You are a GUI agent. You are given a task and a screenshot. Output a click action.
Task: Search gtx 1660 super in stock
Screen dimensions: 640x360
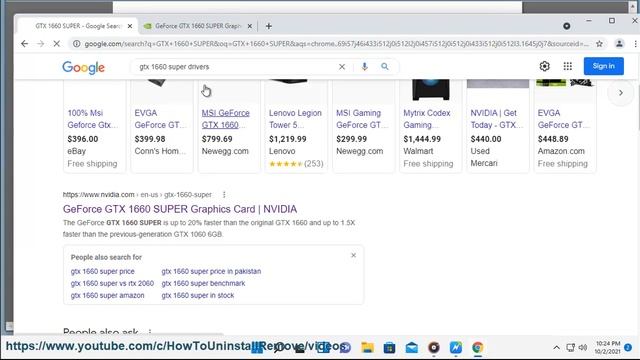click(x=198, y=296)
